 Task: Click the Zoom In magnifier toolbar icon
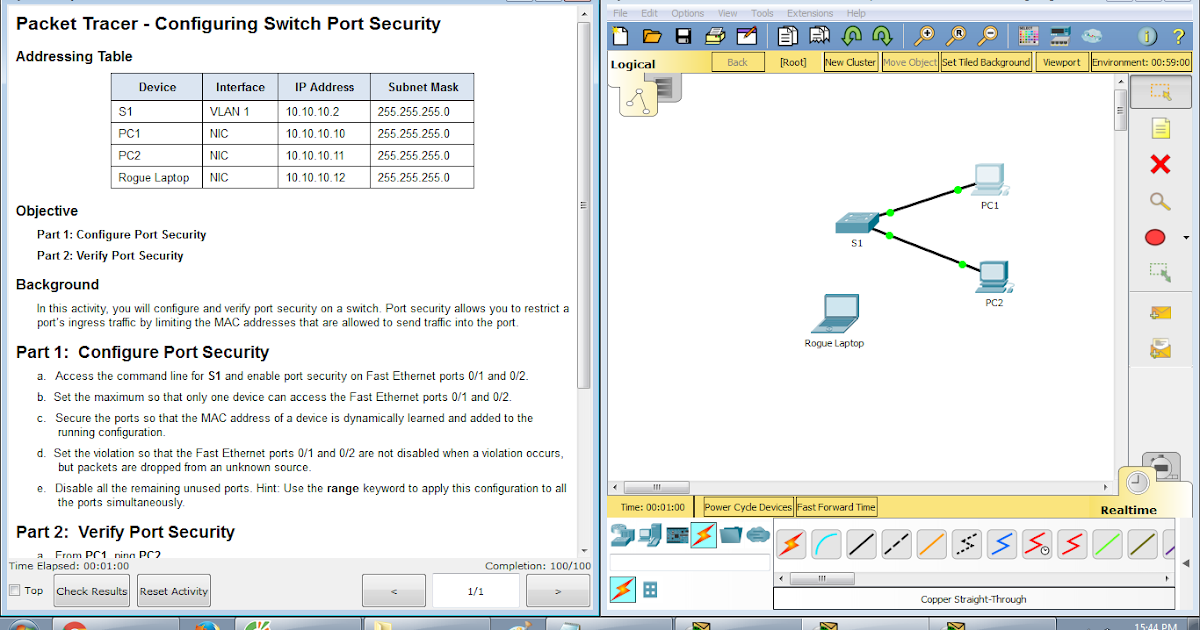coord(924,36)
